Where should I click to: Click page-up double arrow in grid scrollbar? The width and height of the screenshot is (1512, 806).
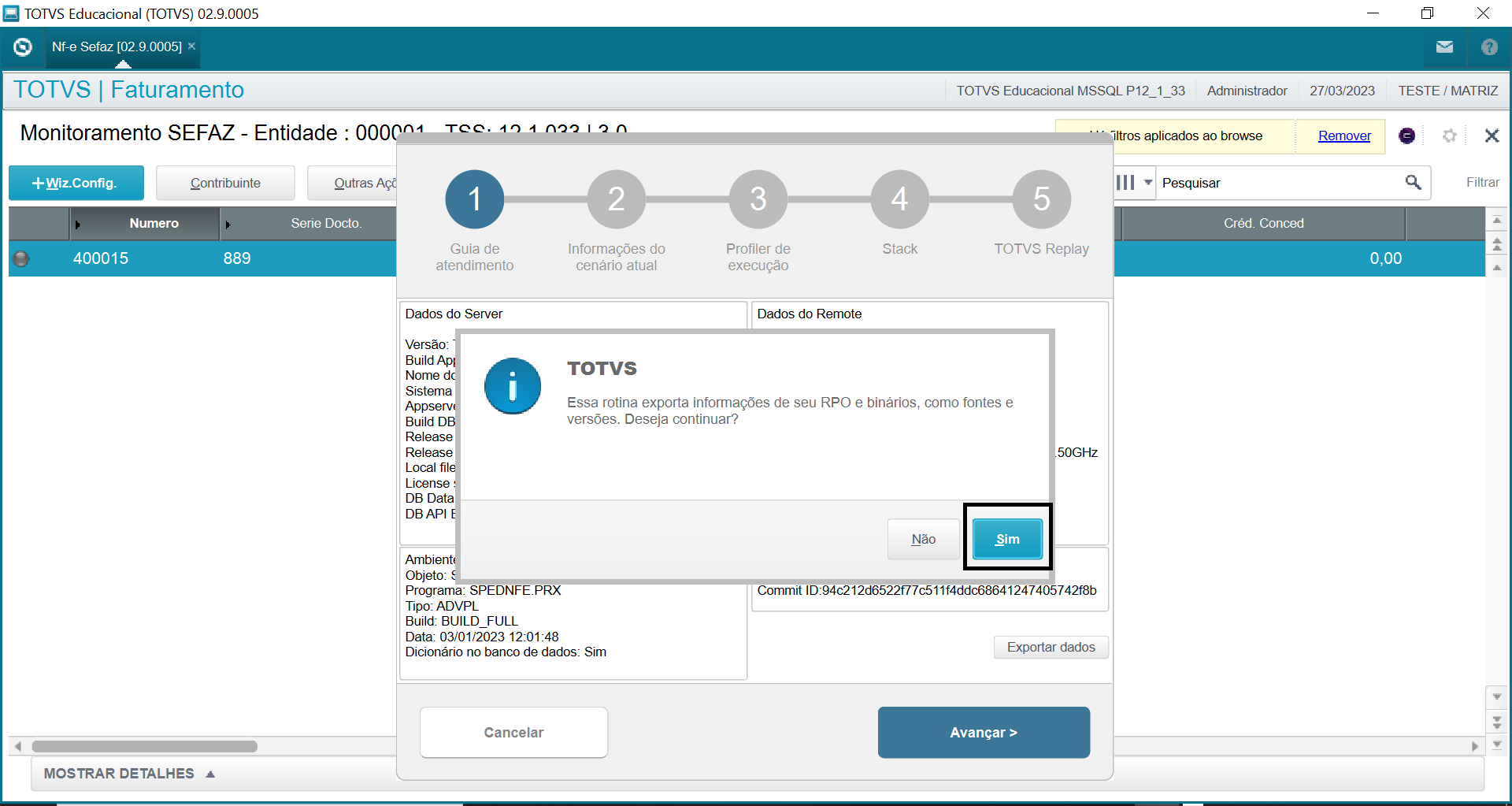1497,244
